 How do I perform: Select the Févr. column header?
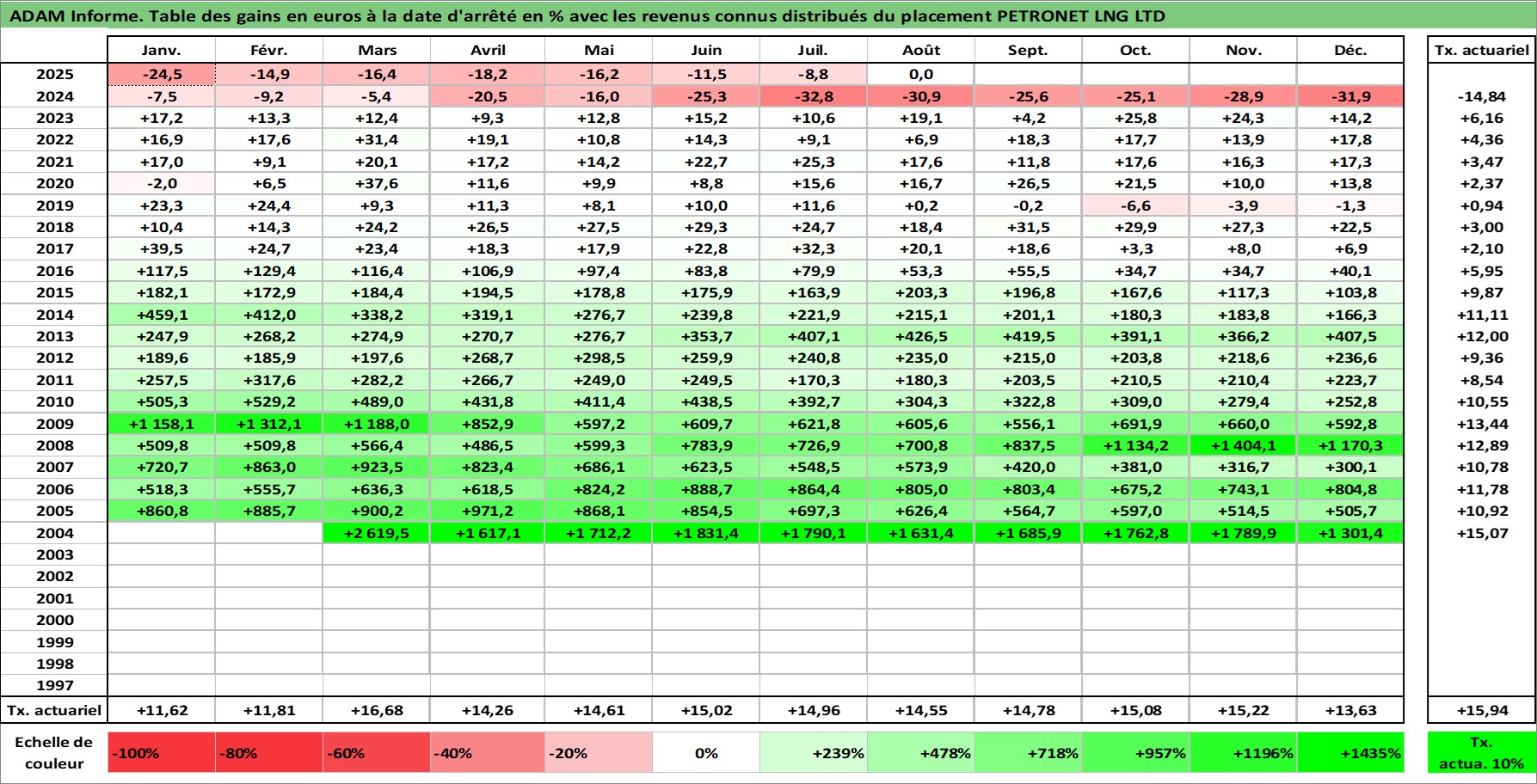[x=268, y=50]
